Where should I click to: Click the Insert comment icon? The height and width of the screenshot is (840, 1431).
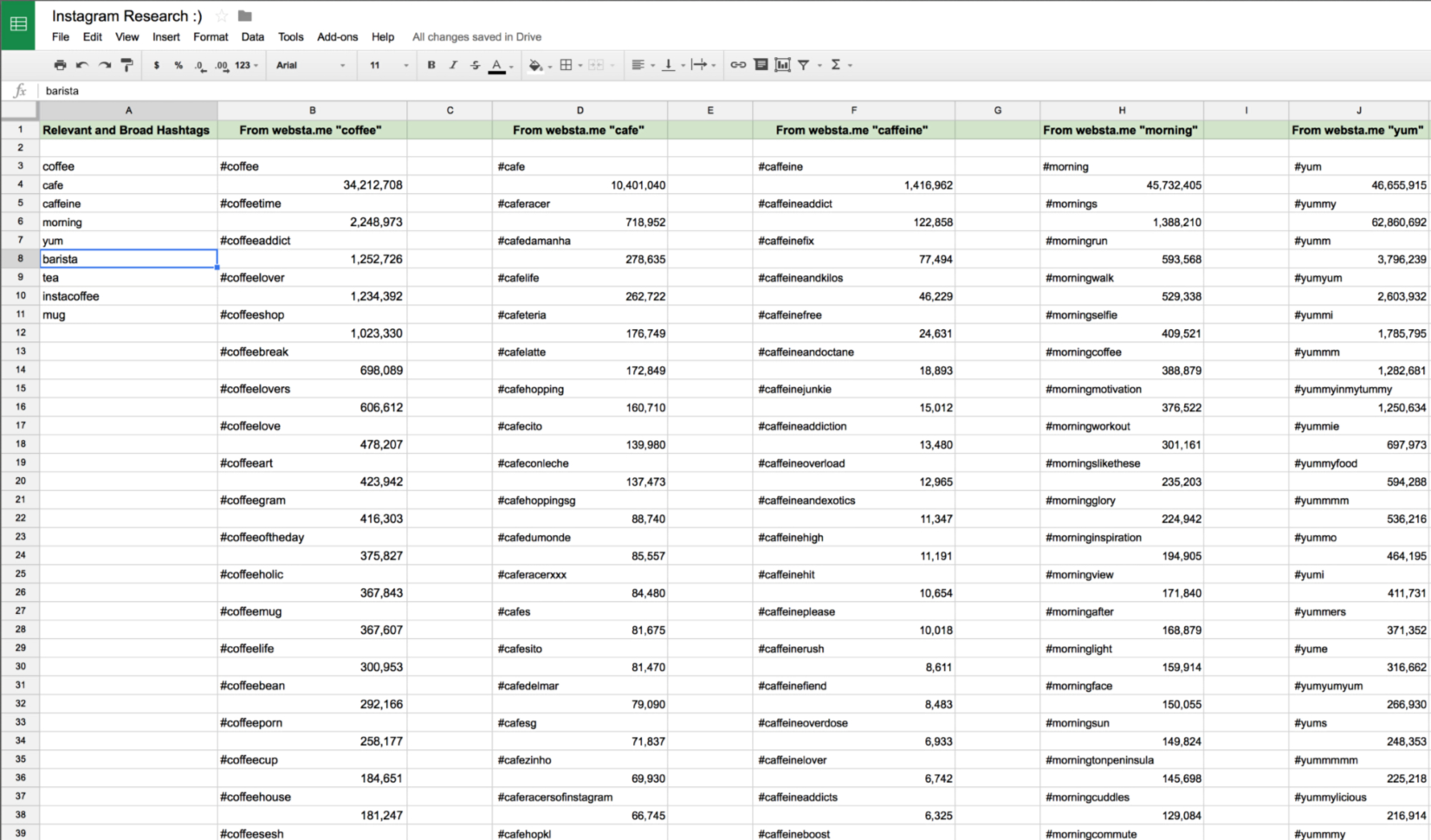(761, 65)
